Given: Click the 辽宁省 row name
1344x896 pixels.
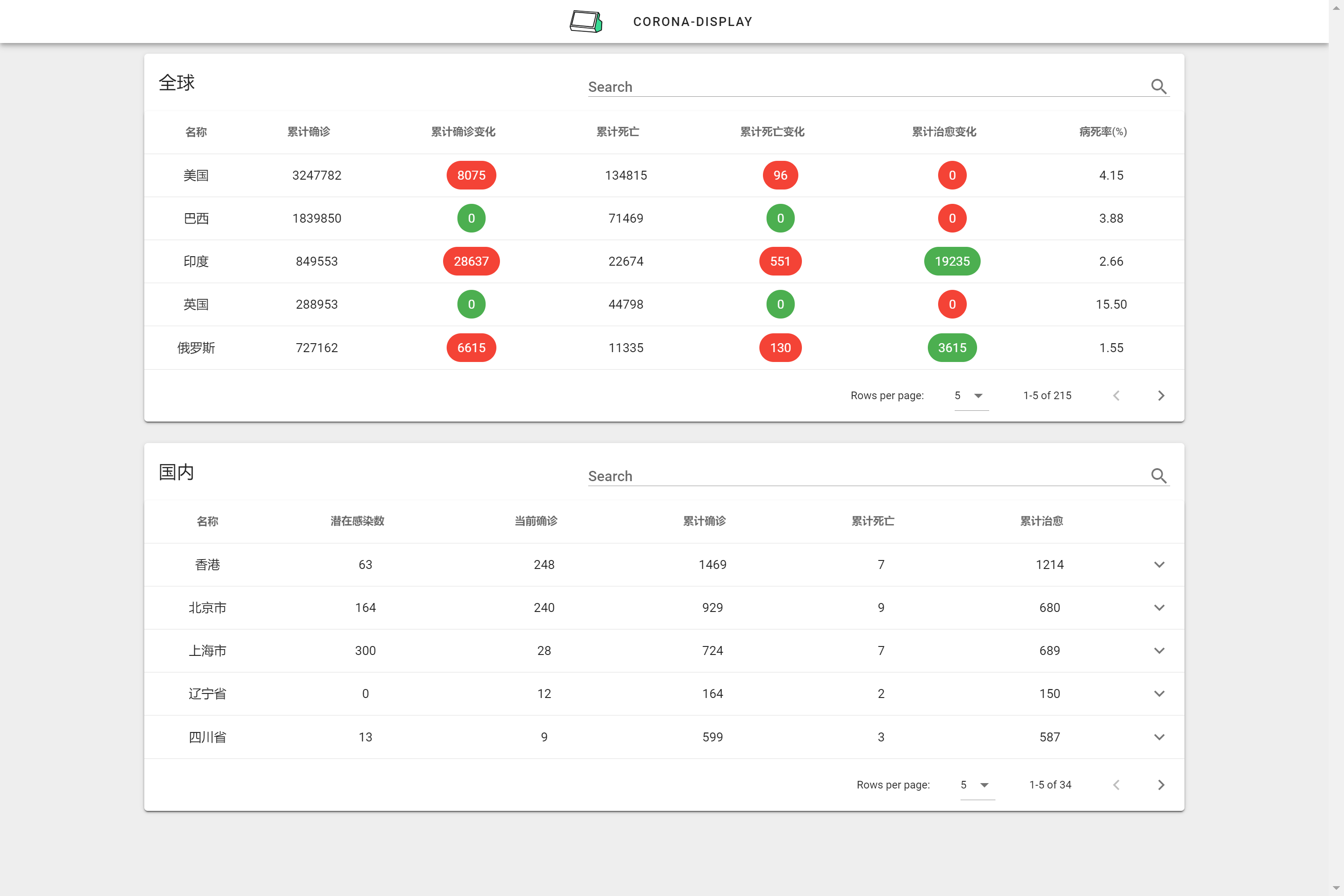Looking at the screenshot, I should (207, 693).
